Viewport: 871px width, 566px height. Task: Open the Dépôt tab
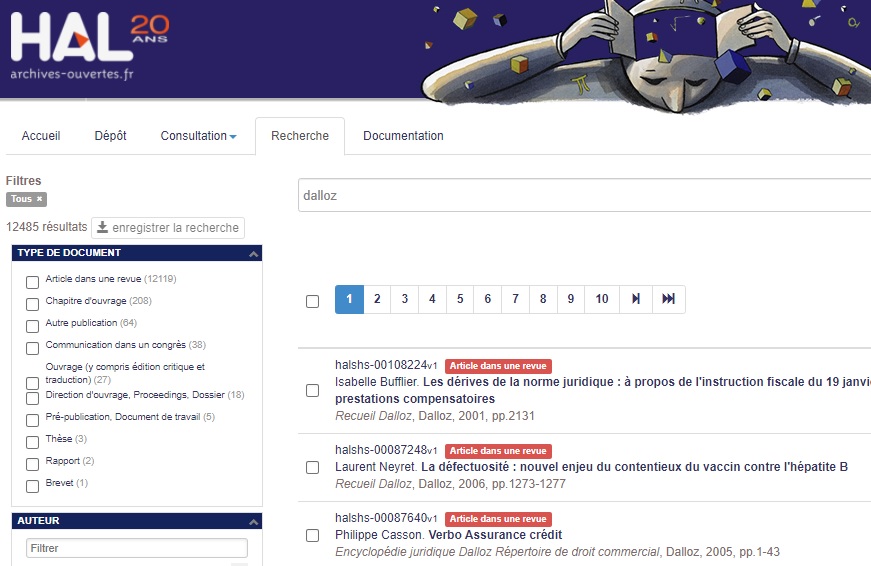point(110,136)
